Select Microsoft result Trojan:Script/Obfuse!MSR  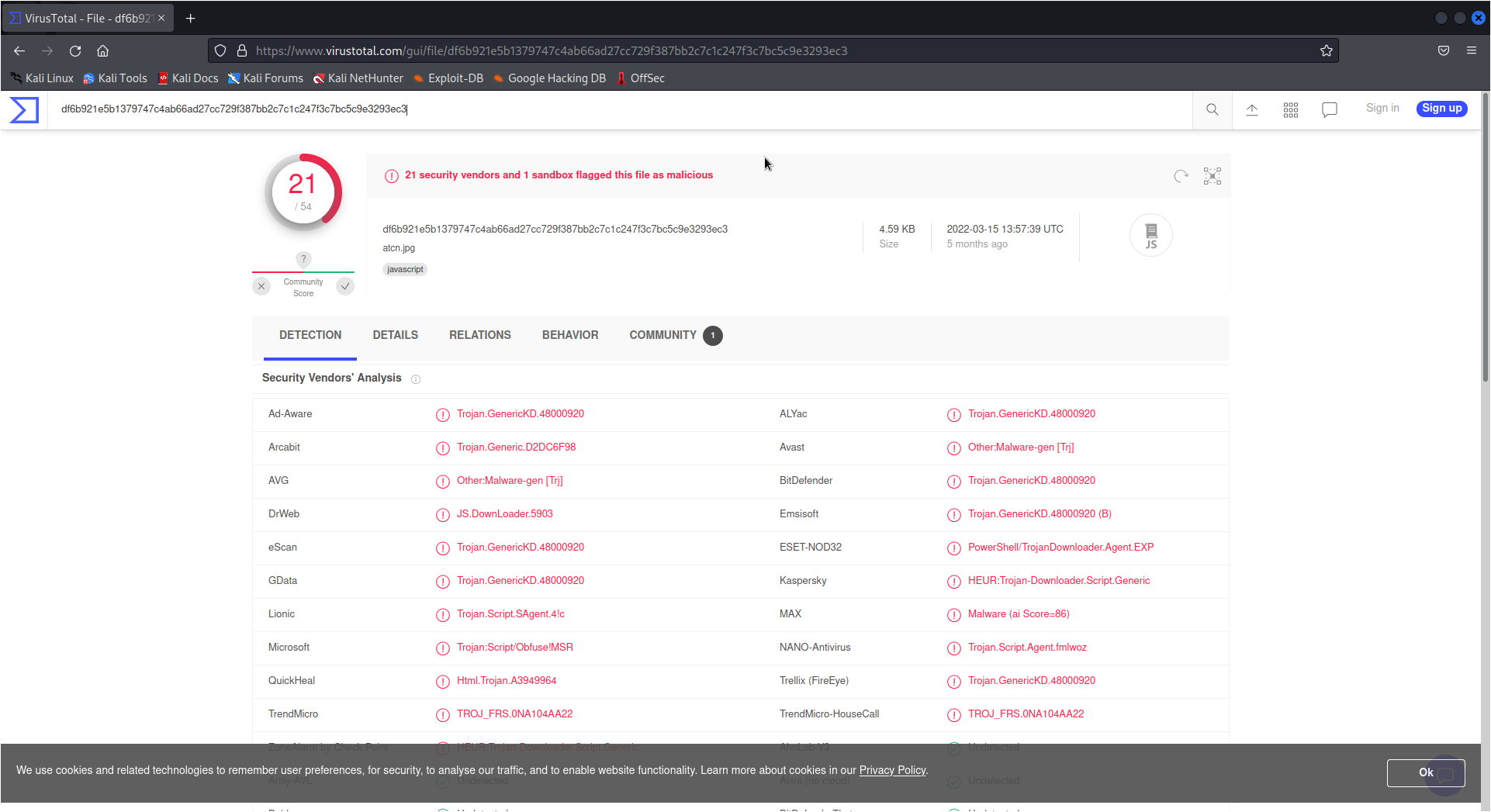point(515,648)
